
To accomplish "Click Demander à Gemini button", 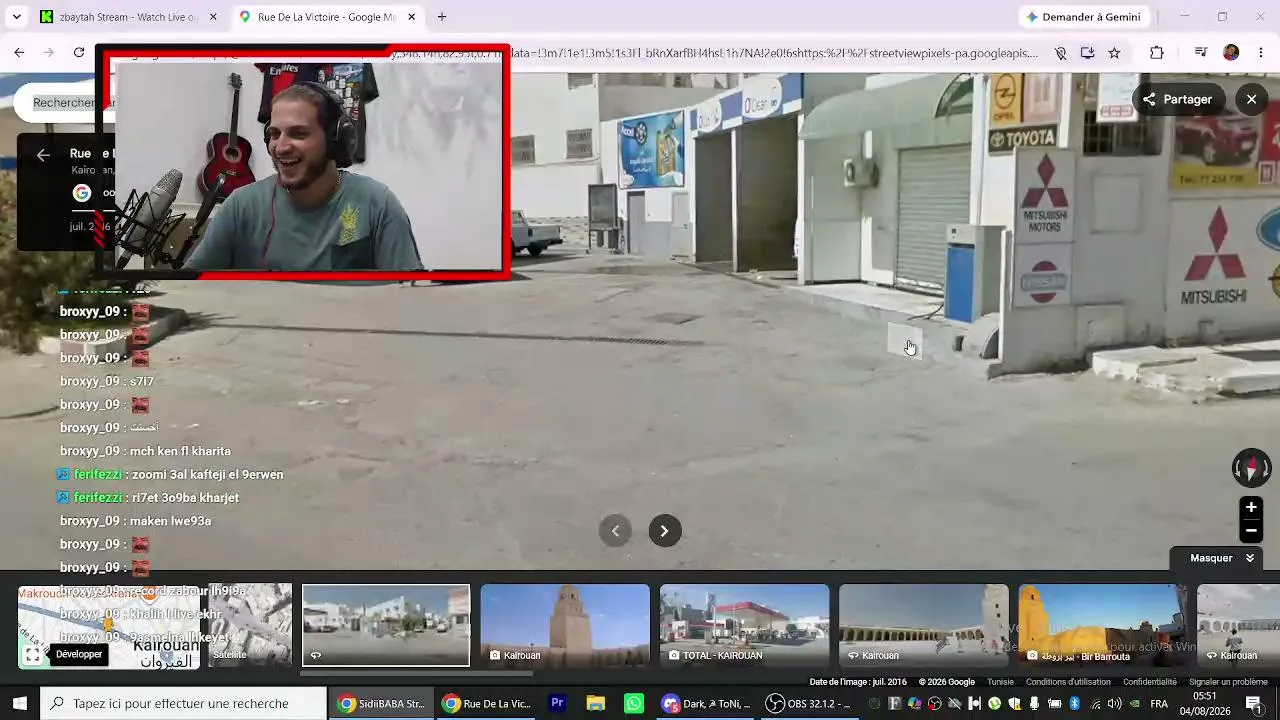I will pos(1083,17).
